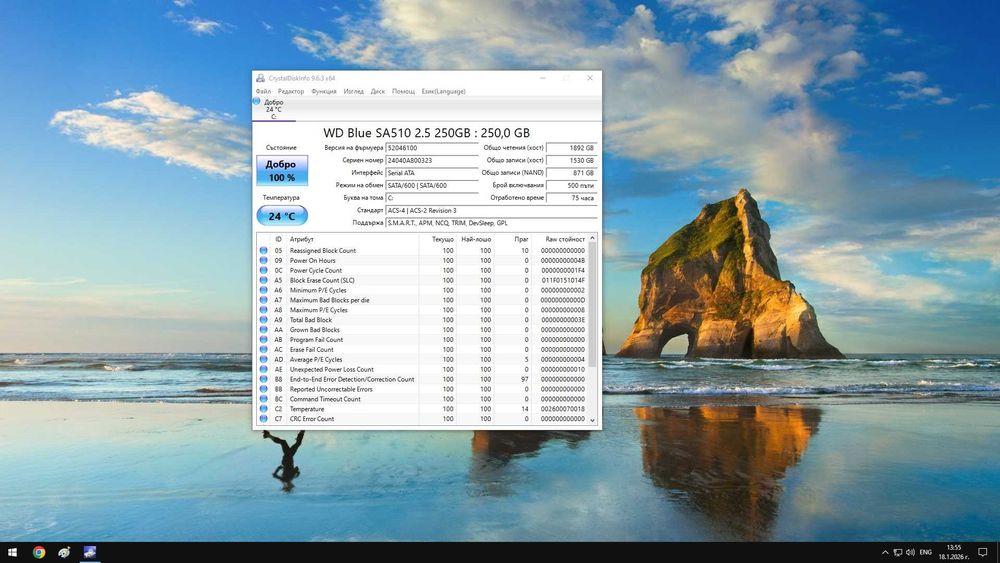Open the Функция menu

(324, 91)
